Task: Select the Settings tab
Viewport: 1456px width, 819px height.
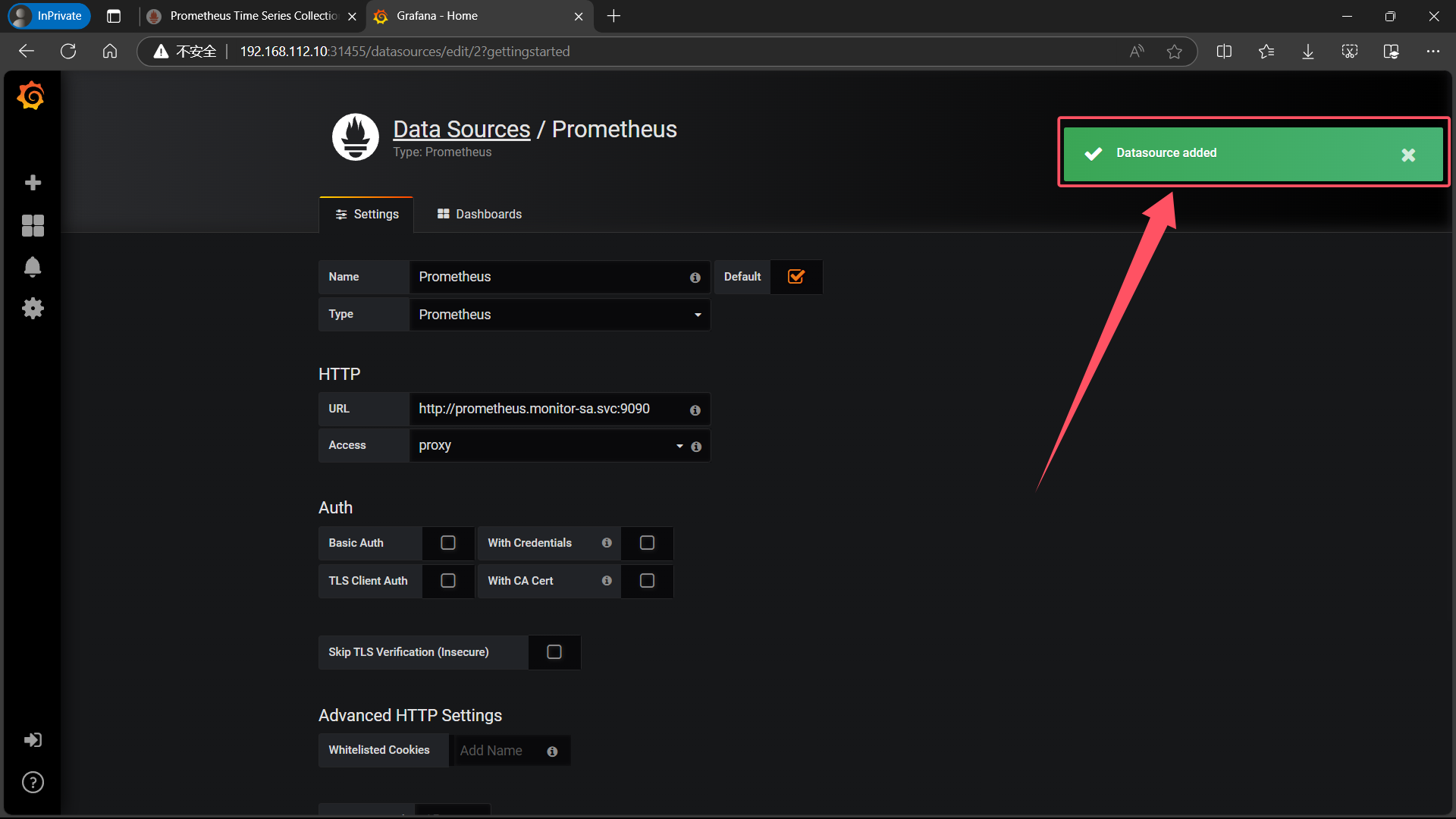Action: tap(366, 215)
